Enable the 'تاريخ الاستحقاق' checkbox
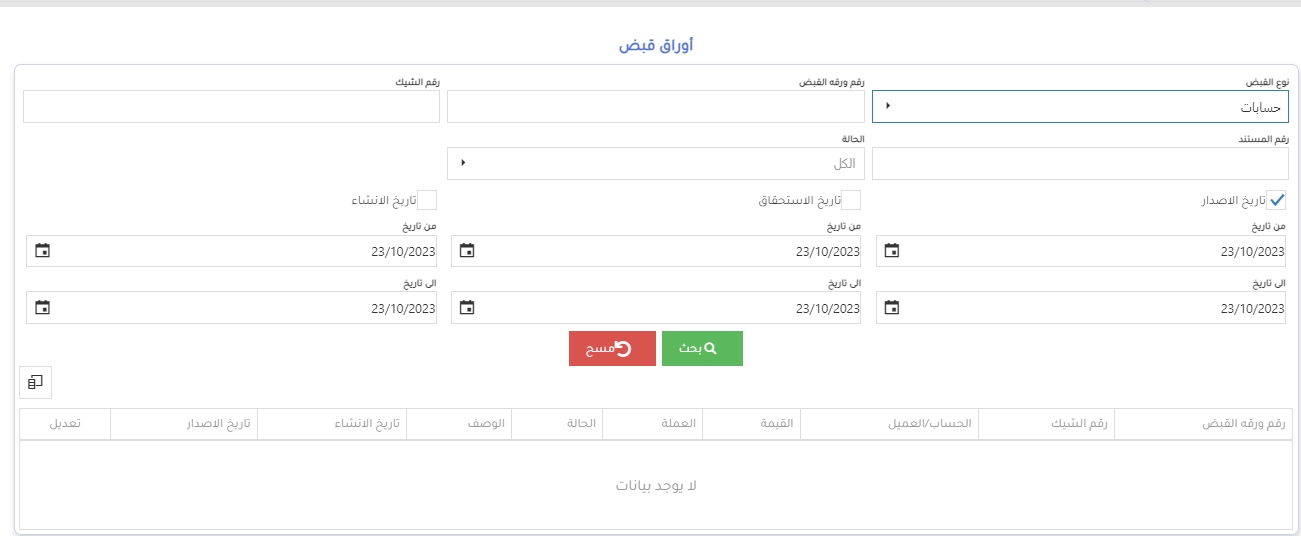The height and width of the screenshot is (536, 1301). click(x=851, y=200)
